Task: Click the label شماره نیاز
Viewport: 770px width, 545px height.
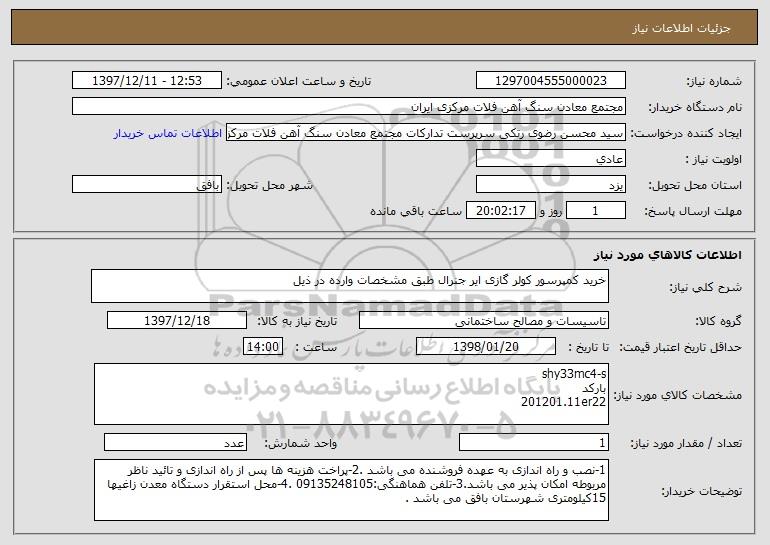Action: tap(714, 82)
